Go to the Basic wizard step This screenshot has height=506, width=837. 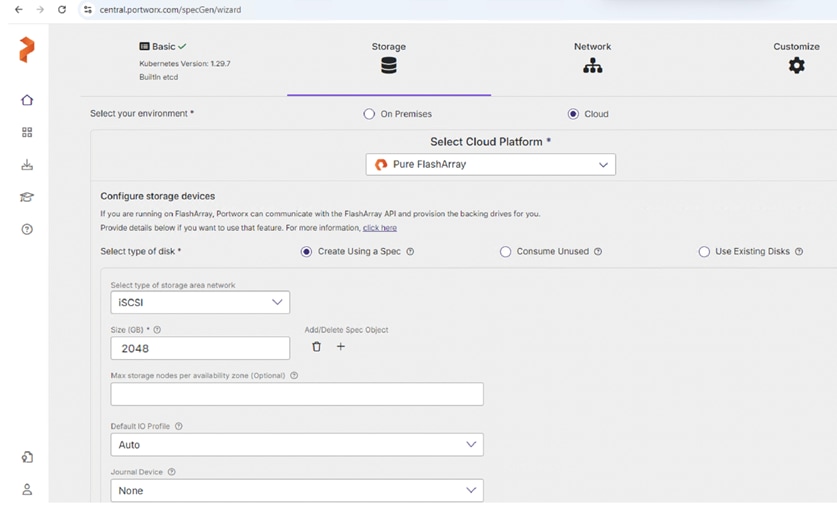[x=163, y=46]
